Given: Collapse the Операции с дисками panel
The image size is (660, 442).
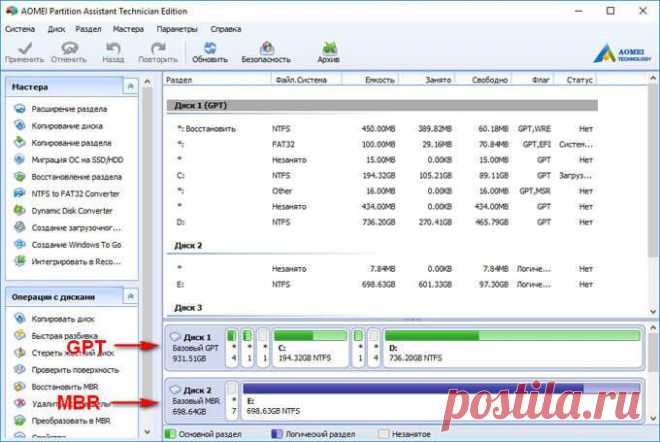Looking at the screenshot, I should click(130, 297).
